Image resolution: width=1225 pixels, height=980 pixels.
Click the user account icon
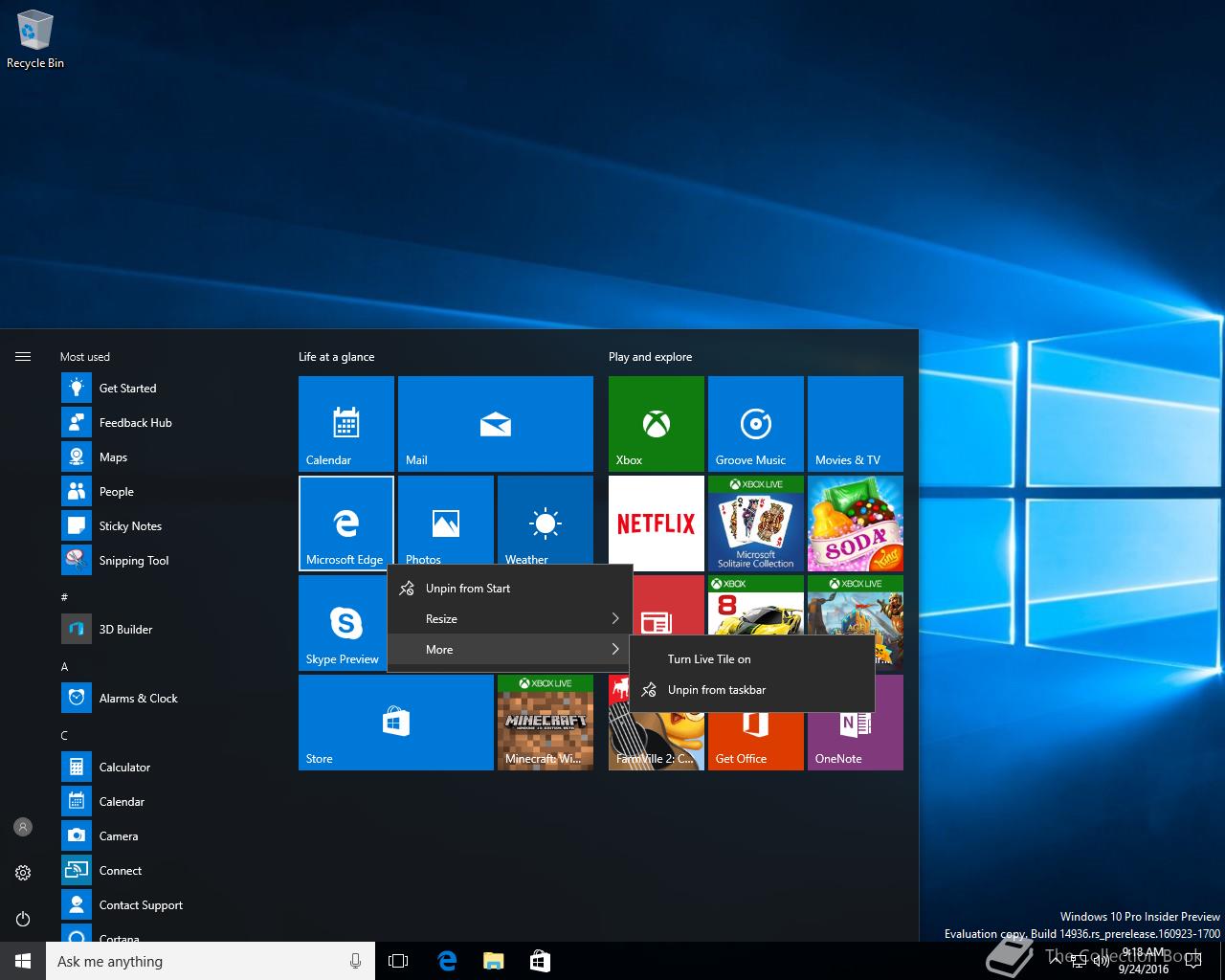pos(23,827)
